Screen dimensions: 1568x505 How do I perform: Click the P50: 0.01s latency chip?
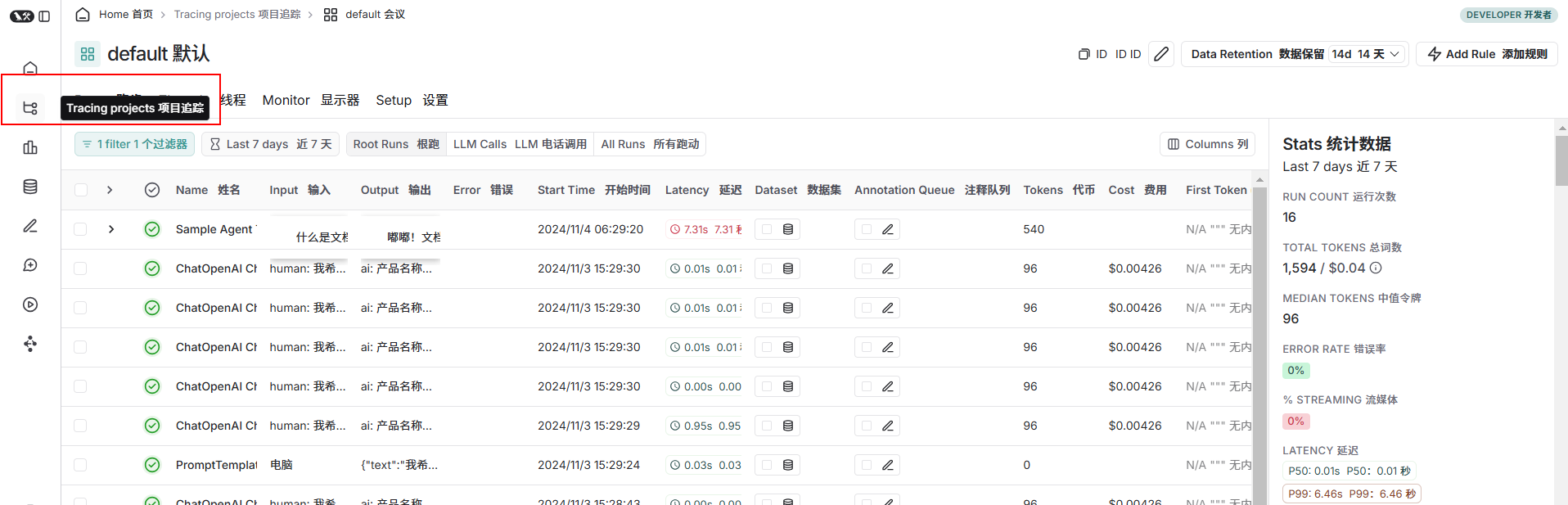[1349, 471]
